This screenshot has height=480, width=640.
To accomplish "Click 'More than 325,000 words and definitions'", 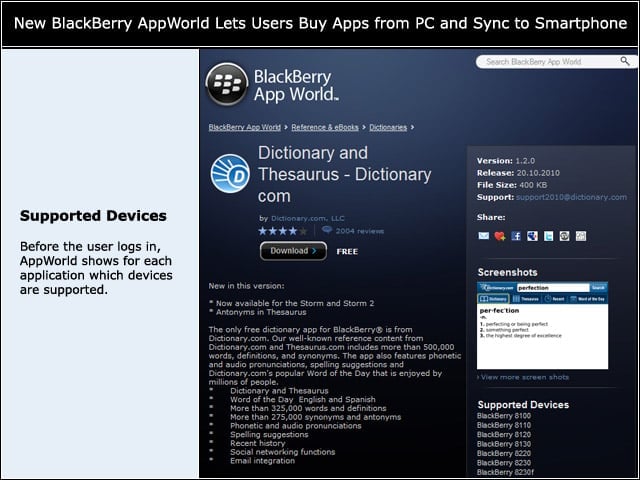I will tap(308, 408).
